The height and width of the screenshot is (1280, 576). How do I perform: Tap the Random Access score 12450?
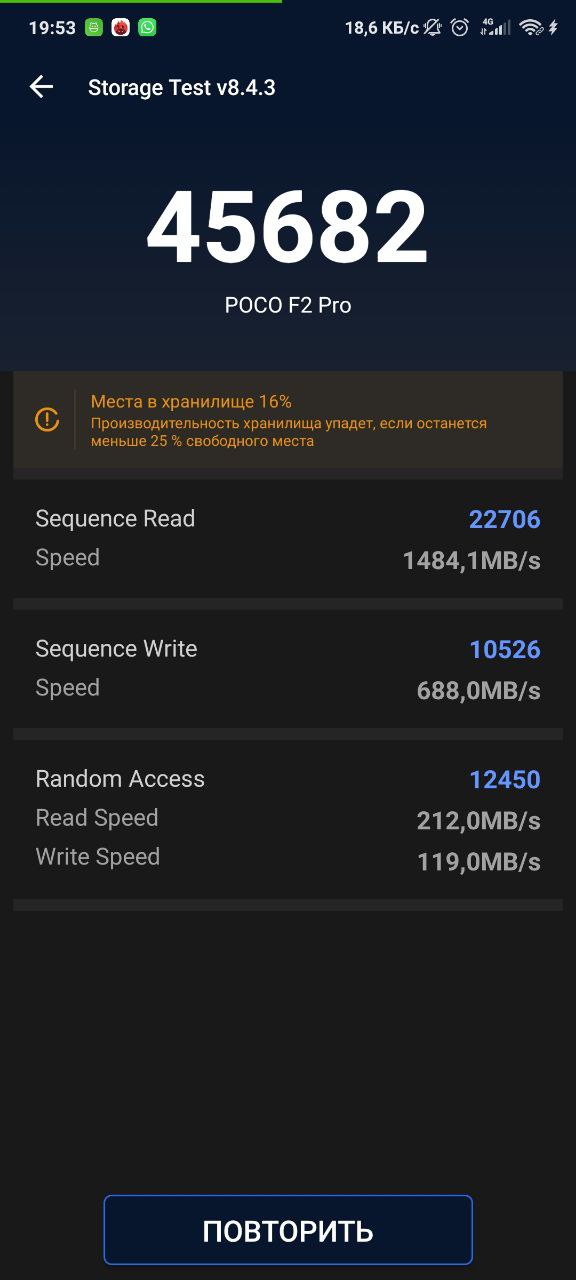click(x=505, y=779)
